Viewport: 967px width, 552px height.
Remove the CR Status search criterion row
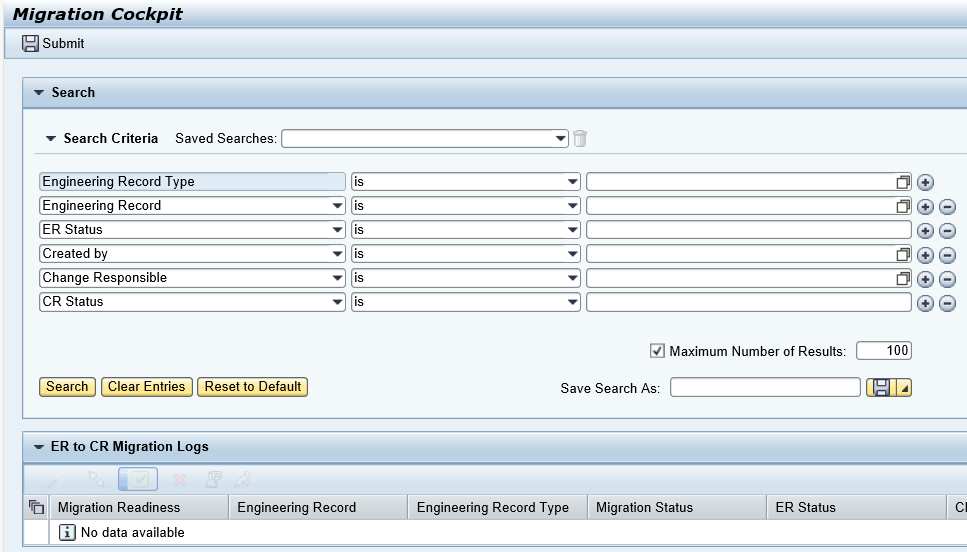[x=947, y=303]
